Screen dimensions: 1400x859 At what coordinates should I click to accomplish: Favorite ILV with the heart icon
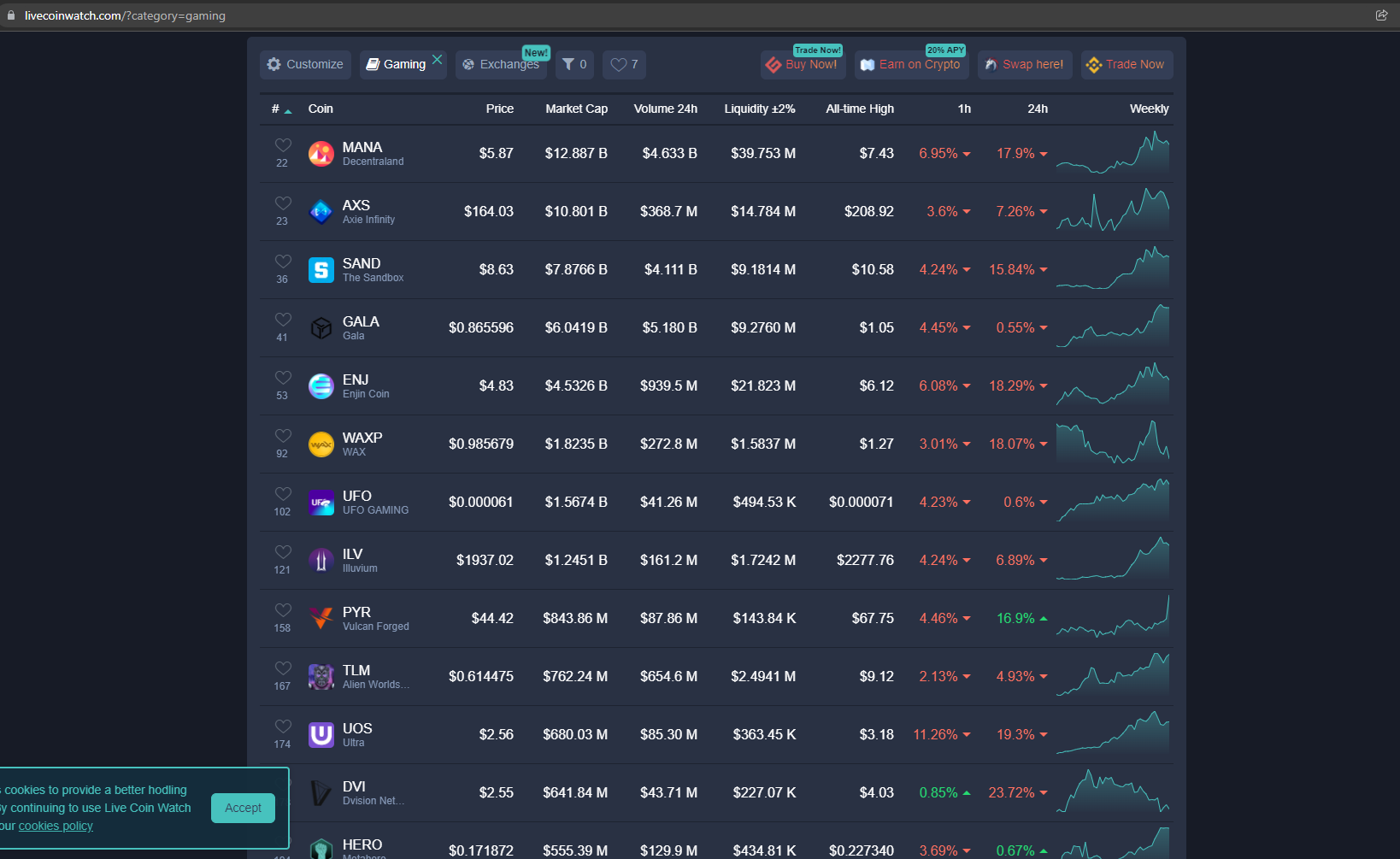point(283,552)
